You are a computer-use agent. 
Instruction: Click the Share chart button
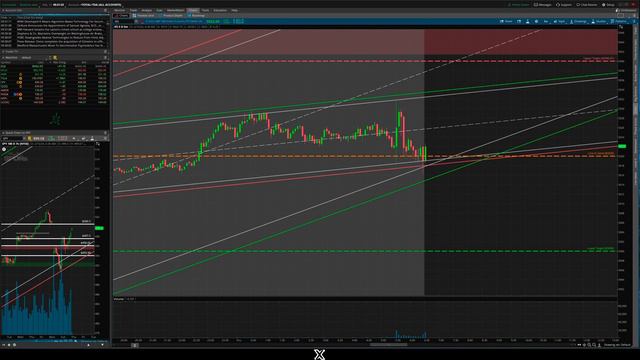point(506,21)
